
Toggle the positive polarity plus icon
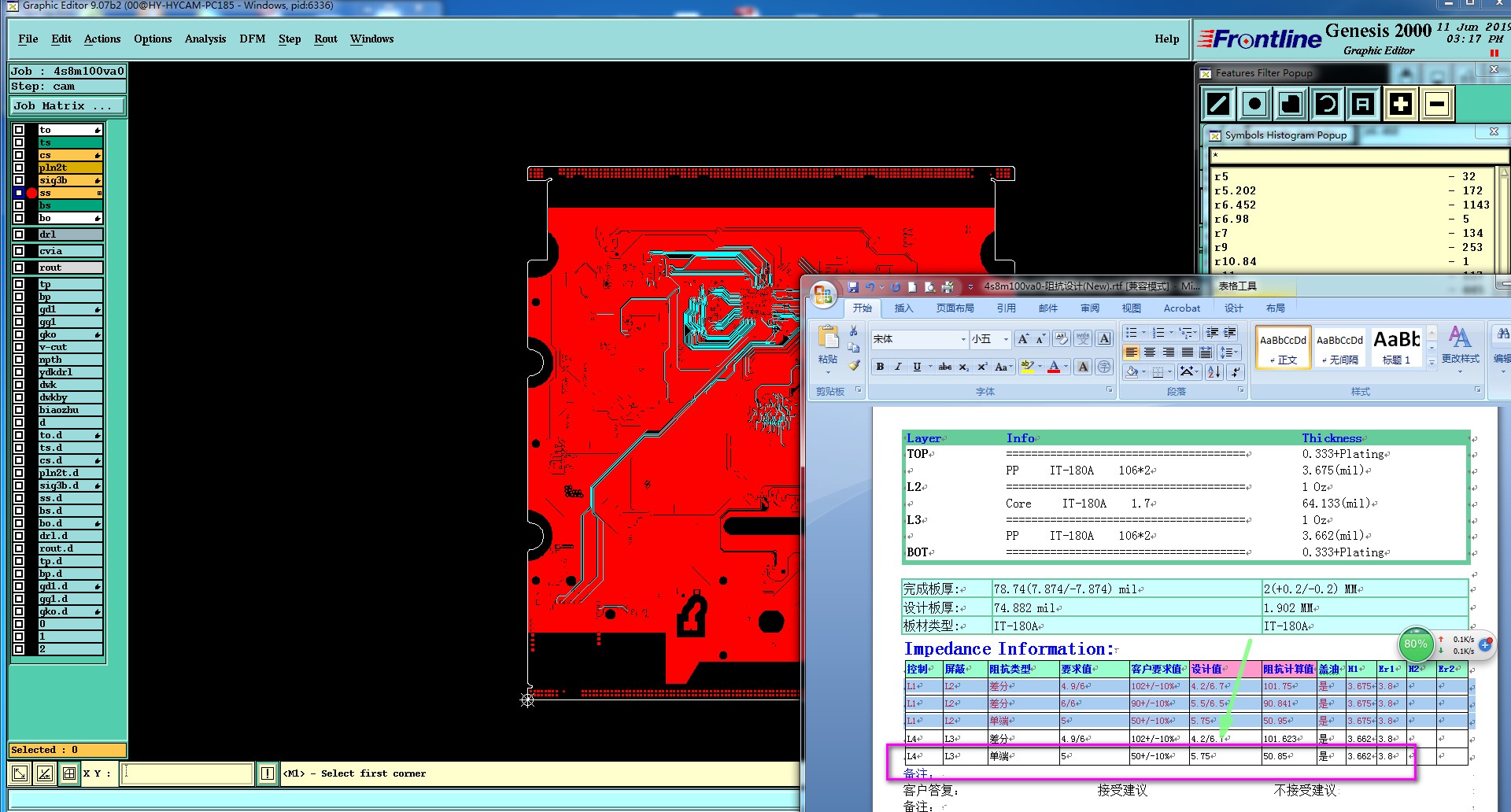(1400, 104)
